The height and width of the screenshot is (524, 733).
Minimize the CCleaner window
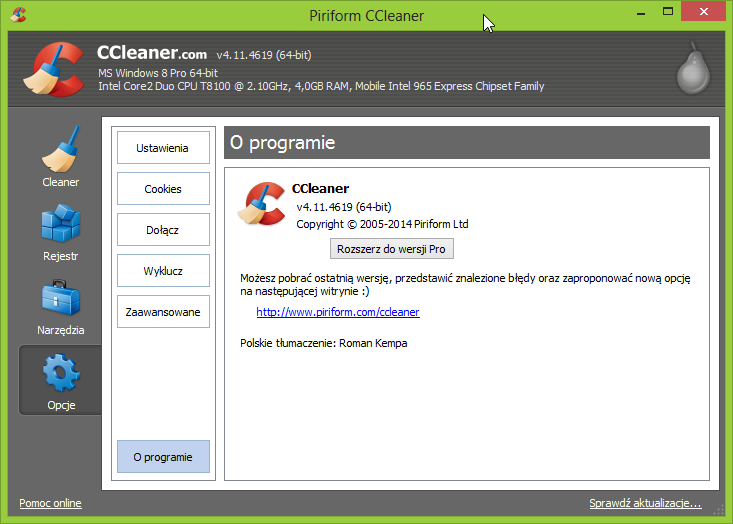pyautogui.click(x=641, y=13)
